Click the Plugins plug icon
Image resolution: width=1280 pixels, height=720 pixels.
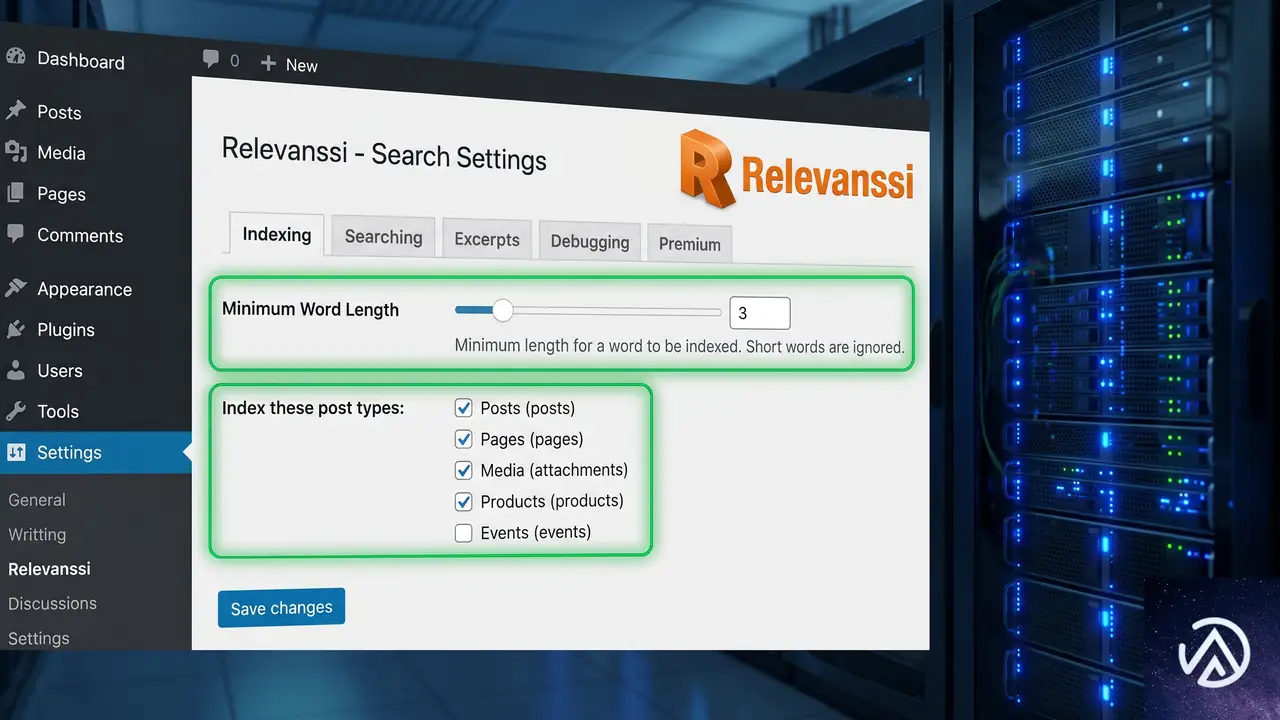(x=15, y=329)
